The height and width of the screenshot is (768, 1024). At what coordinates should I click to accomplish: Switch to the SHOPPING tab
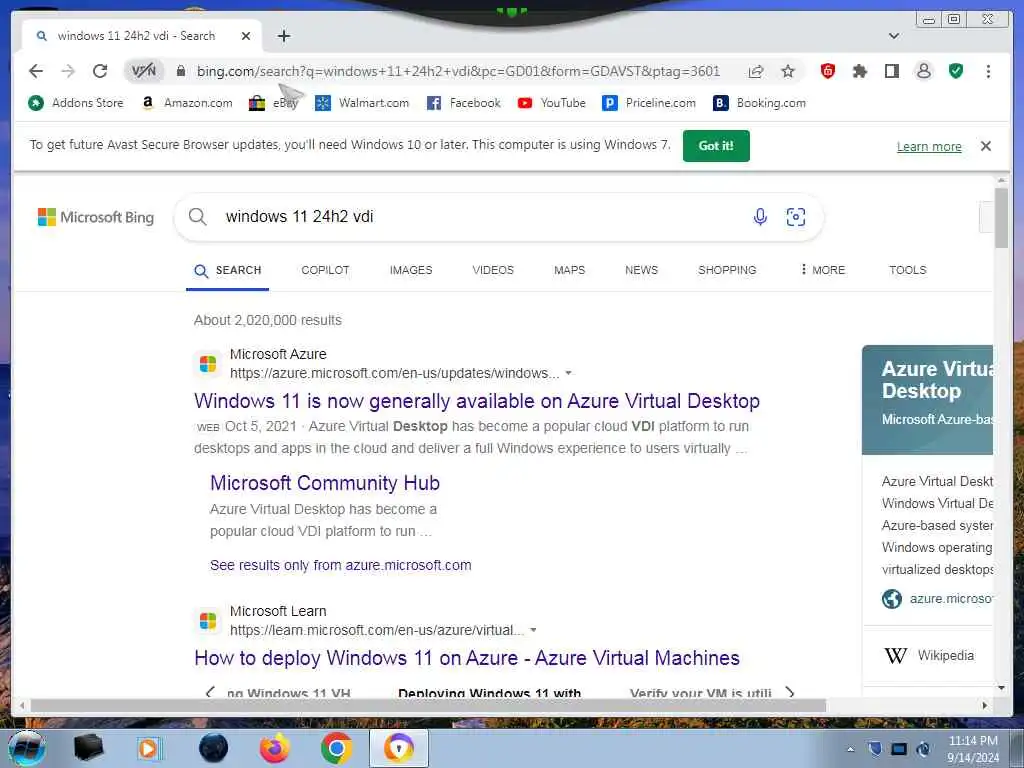(727, 270)
